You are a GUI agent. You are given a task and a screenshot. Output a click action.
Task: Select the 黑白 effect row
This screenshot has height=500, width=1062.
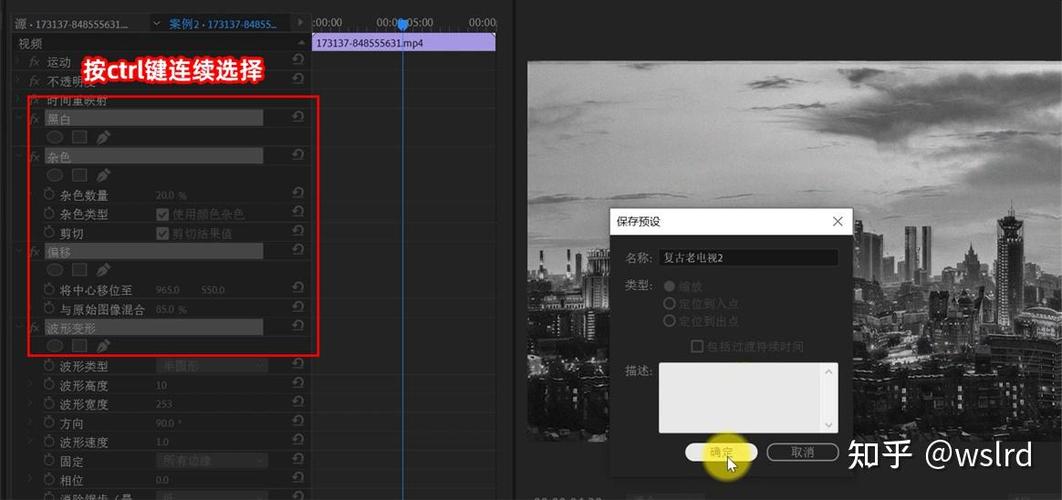tap(154, 119)
